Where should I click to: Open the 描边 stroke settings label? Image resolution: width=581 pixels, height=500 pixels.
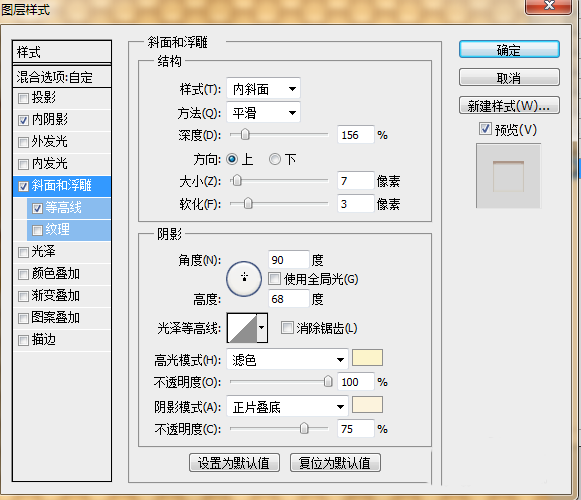coord(43,340)
